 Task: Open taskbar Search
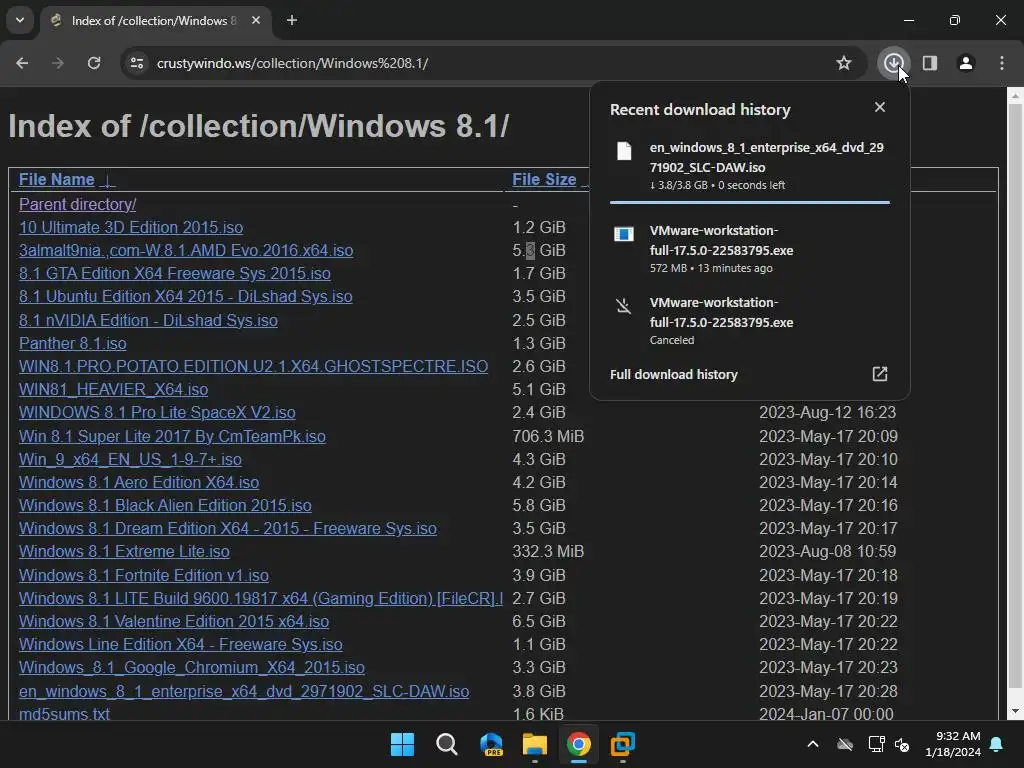[x=447, y=744]
